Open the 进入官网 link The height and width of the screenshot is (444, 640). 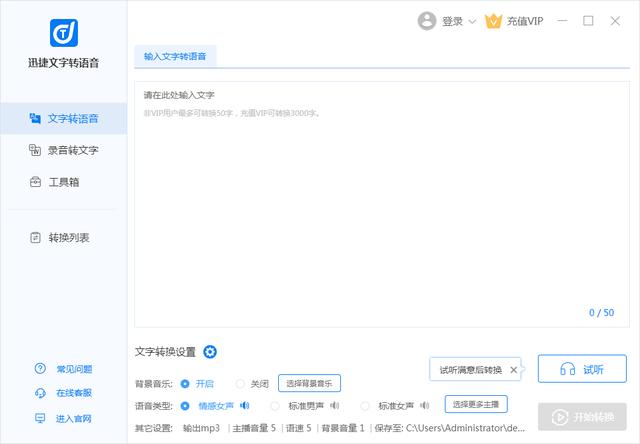(74, 418)
